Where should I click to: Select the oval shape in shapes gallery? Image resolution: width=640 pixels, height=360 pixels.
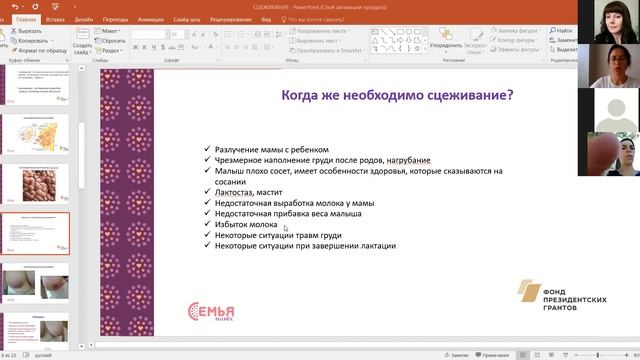pos(409,32)
